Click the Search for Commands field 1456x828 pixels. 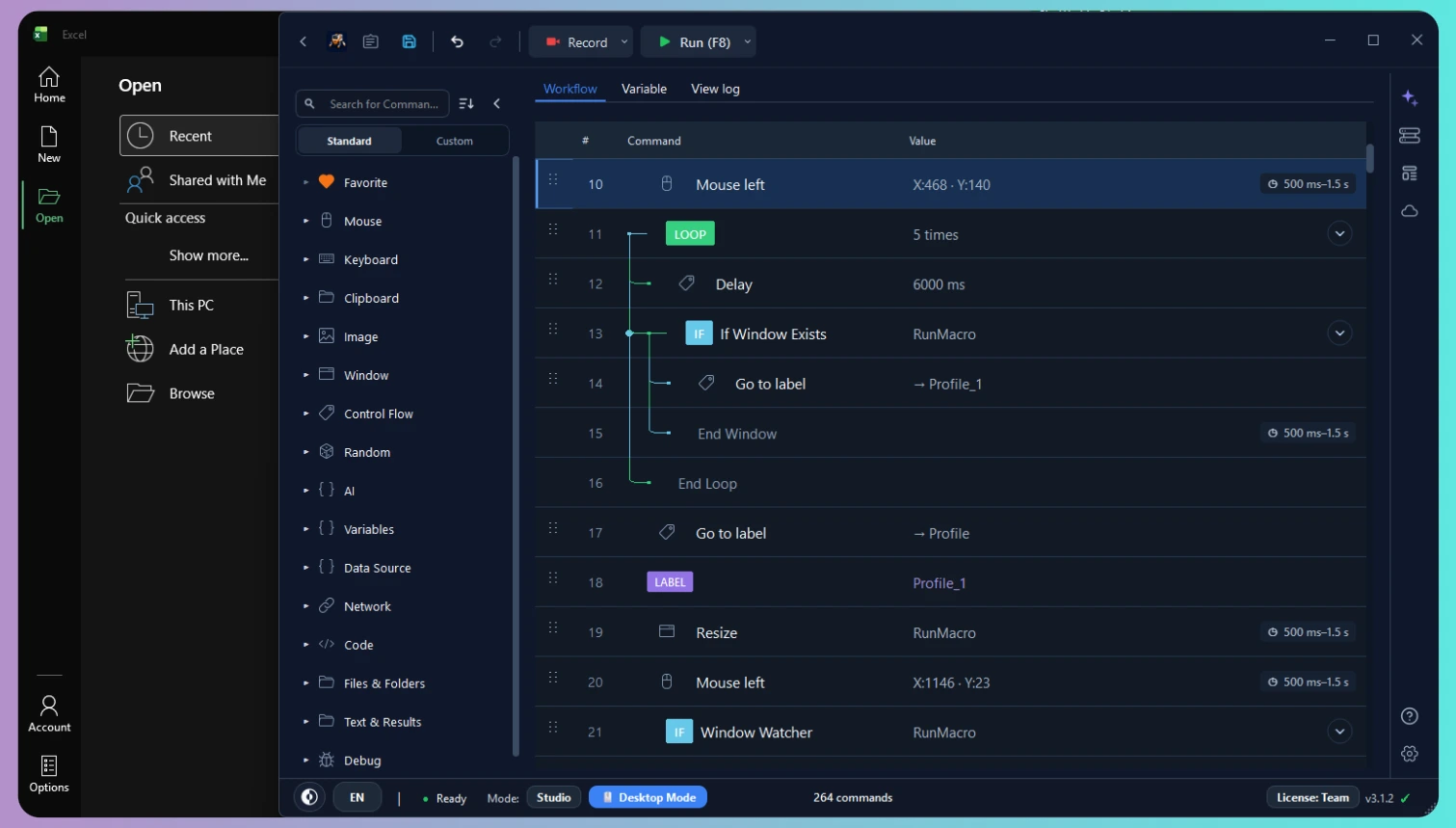pyautogui.click(x=373, y=103)
